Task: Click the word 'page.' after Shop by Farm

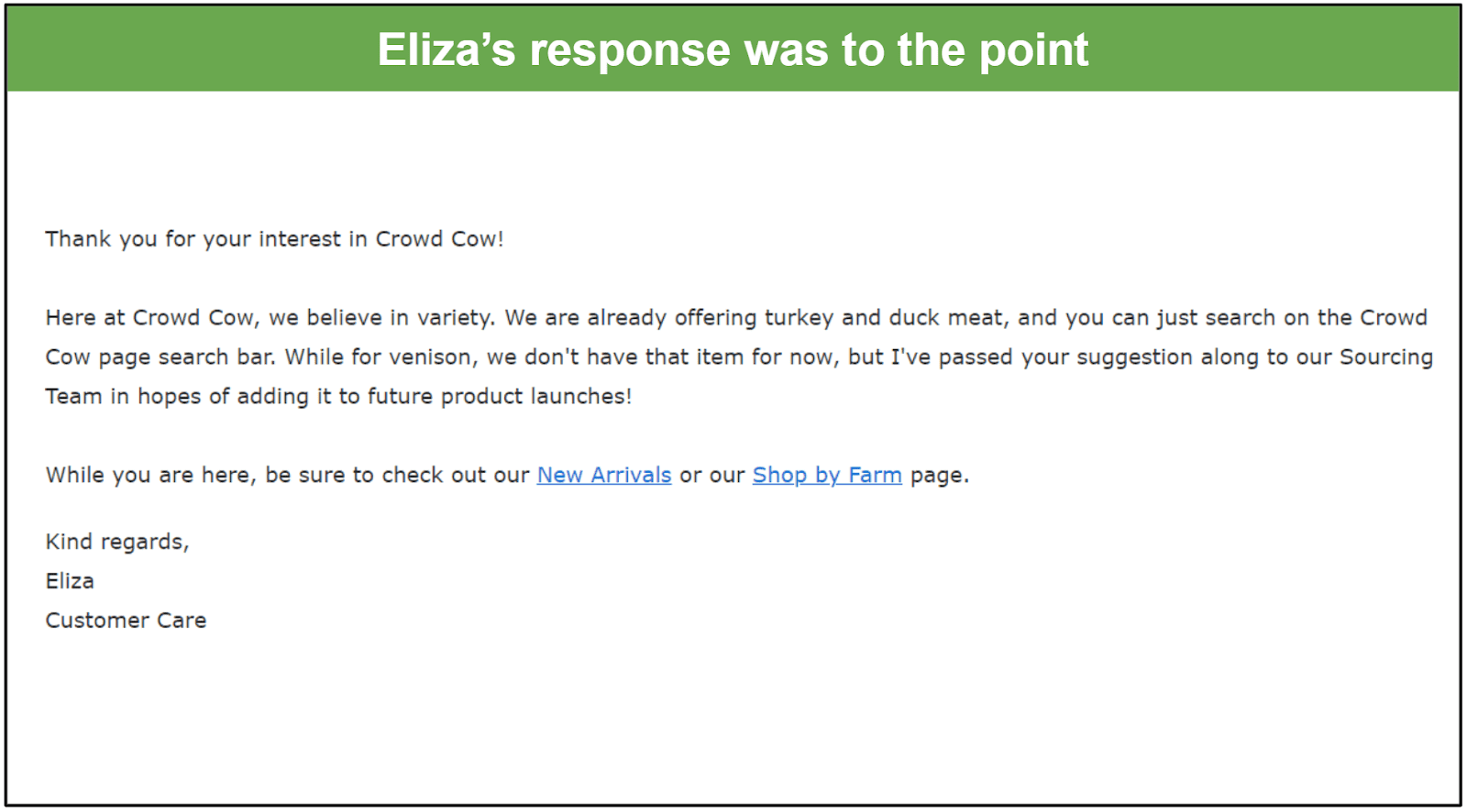Action: tap(940, 476)
